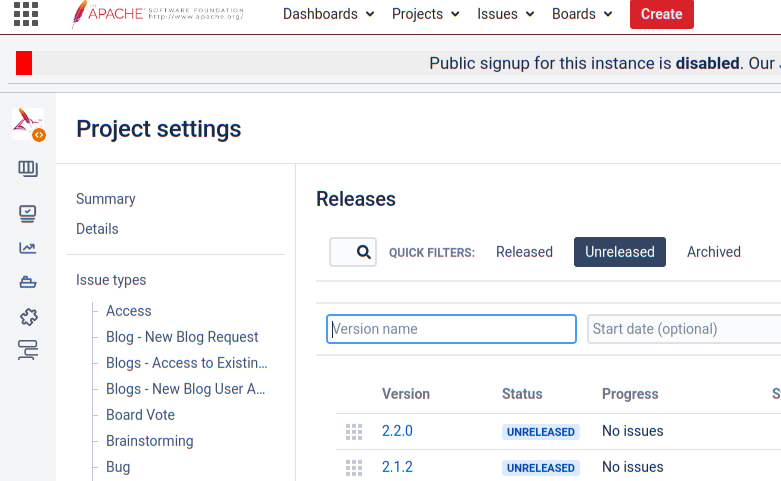Screen dimensions: 781x481
Task: Select Blogs - Access to Existing issue type
Action: [x=187, y=363]
